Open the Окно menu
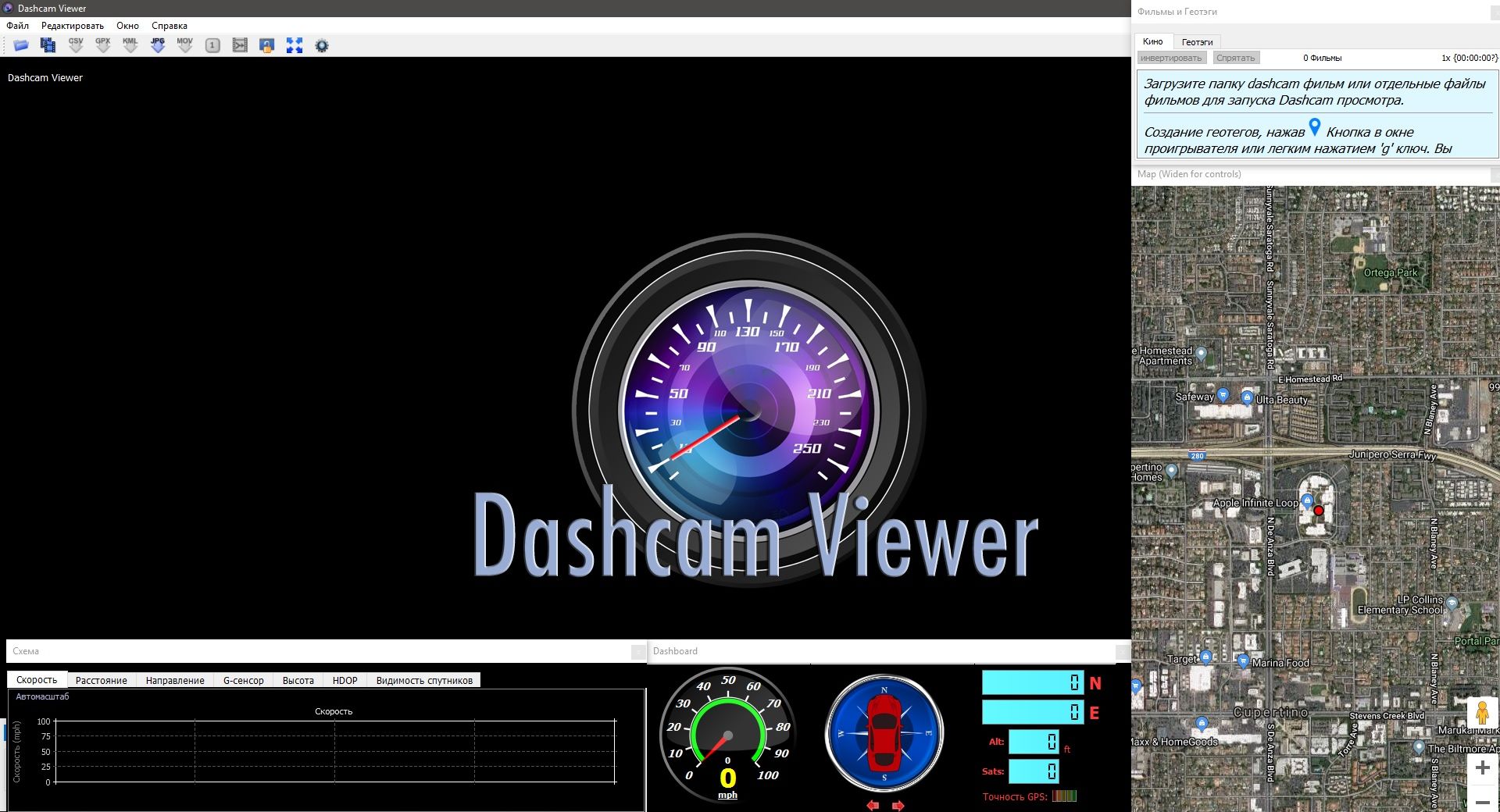The height and width of the screenshot is (812, 1500). pyautogui.click(x=127, y=26)
